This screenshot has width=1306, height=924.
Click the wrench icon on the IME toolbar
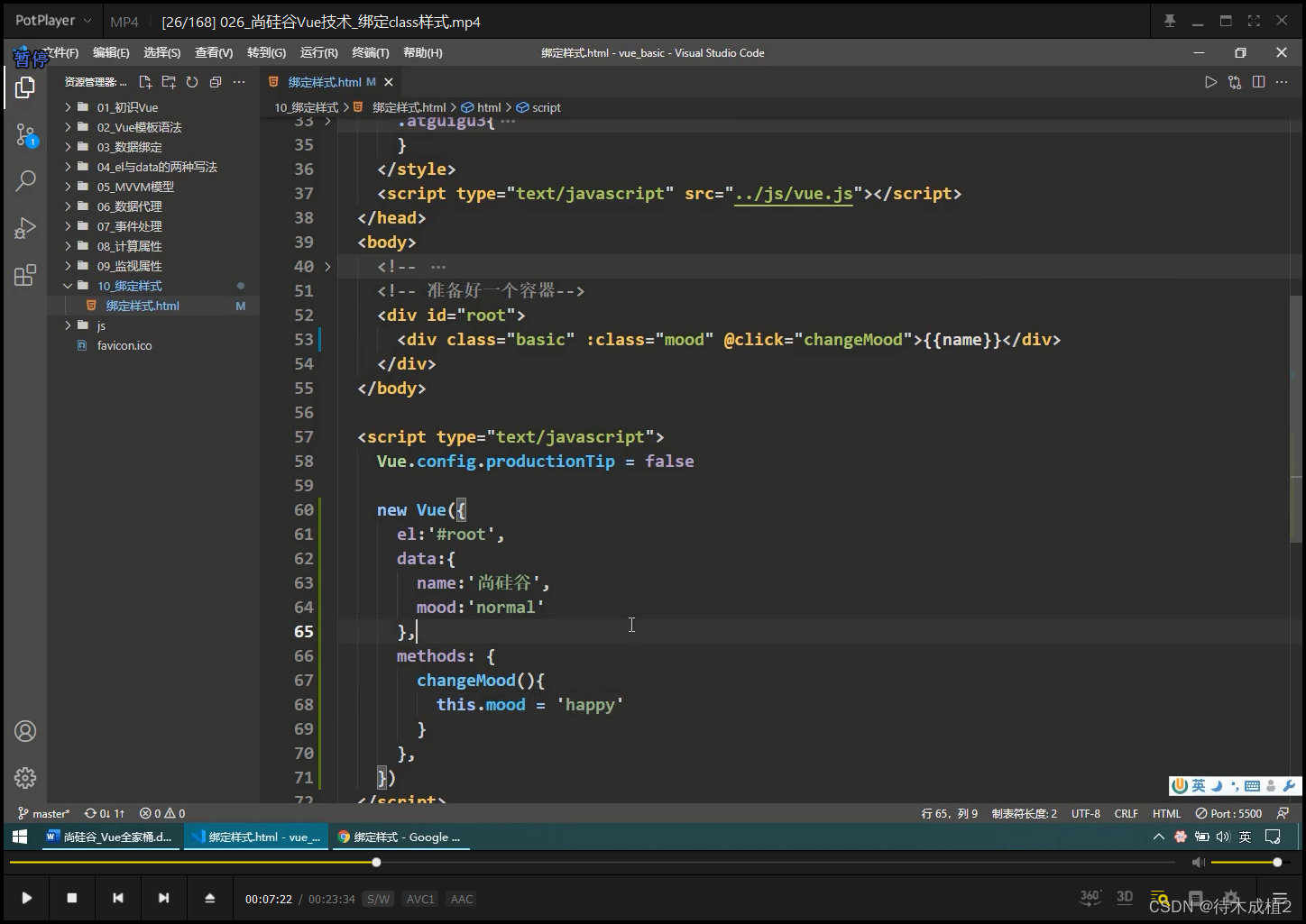(x=1289, y=786)
